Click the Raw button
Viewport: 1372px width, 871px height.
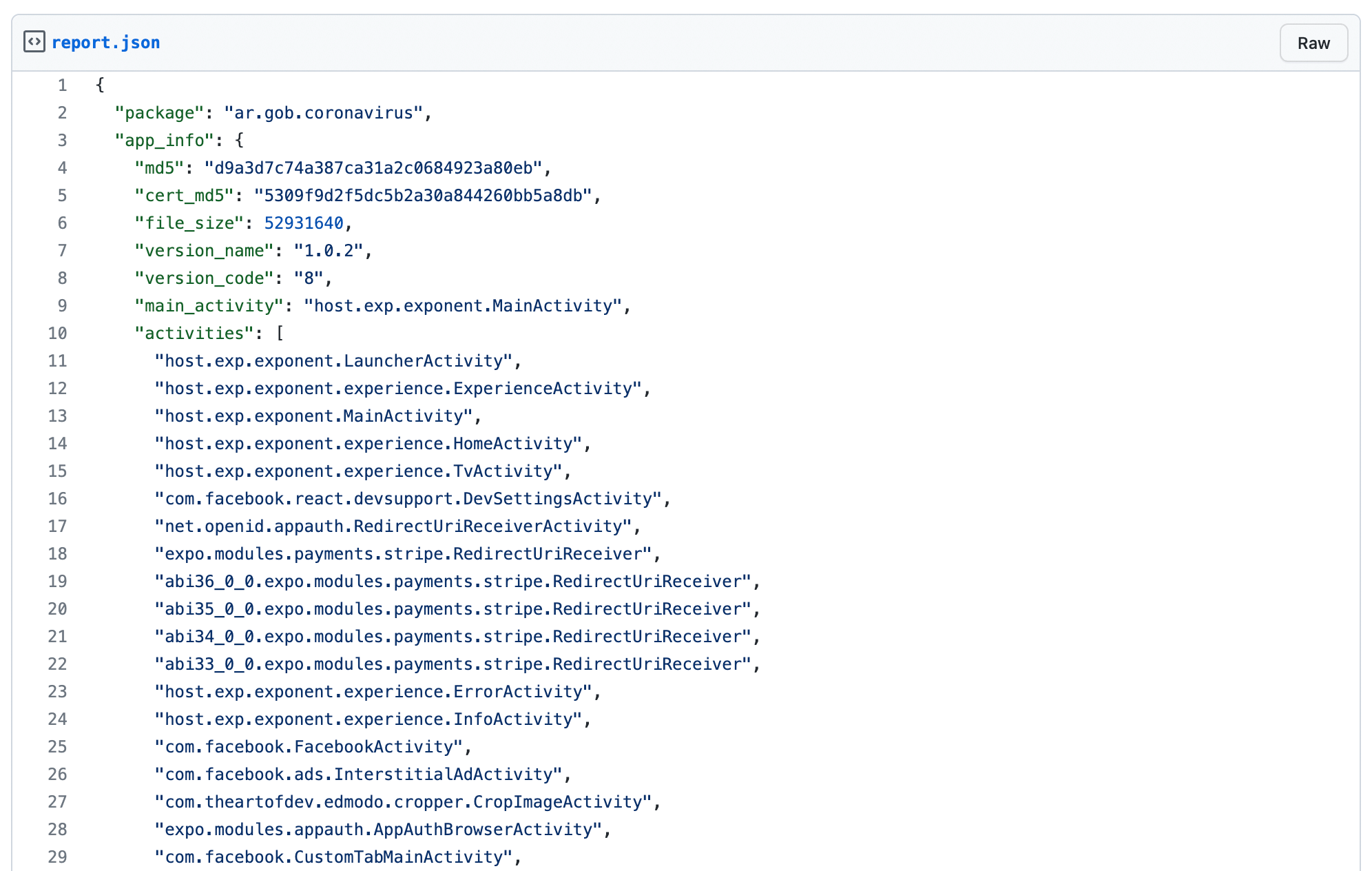1313,43
